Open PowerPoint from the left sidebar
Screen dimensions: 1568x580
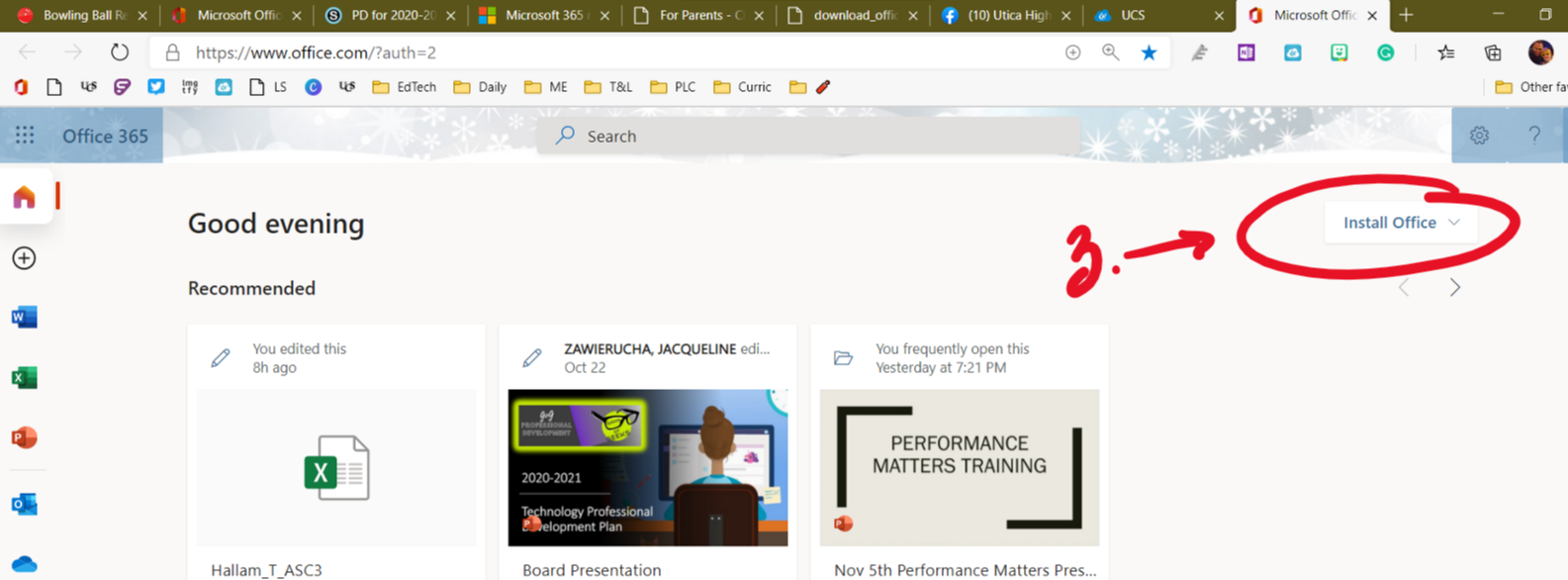[x=24, y=437]
